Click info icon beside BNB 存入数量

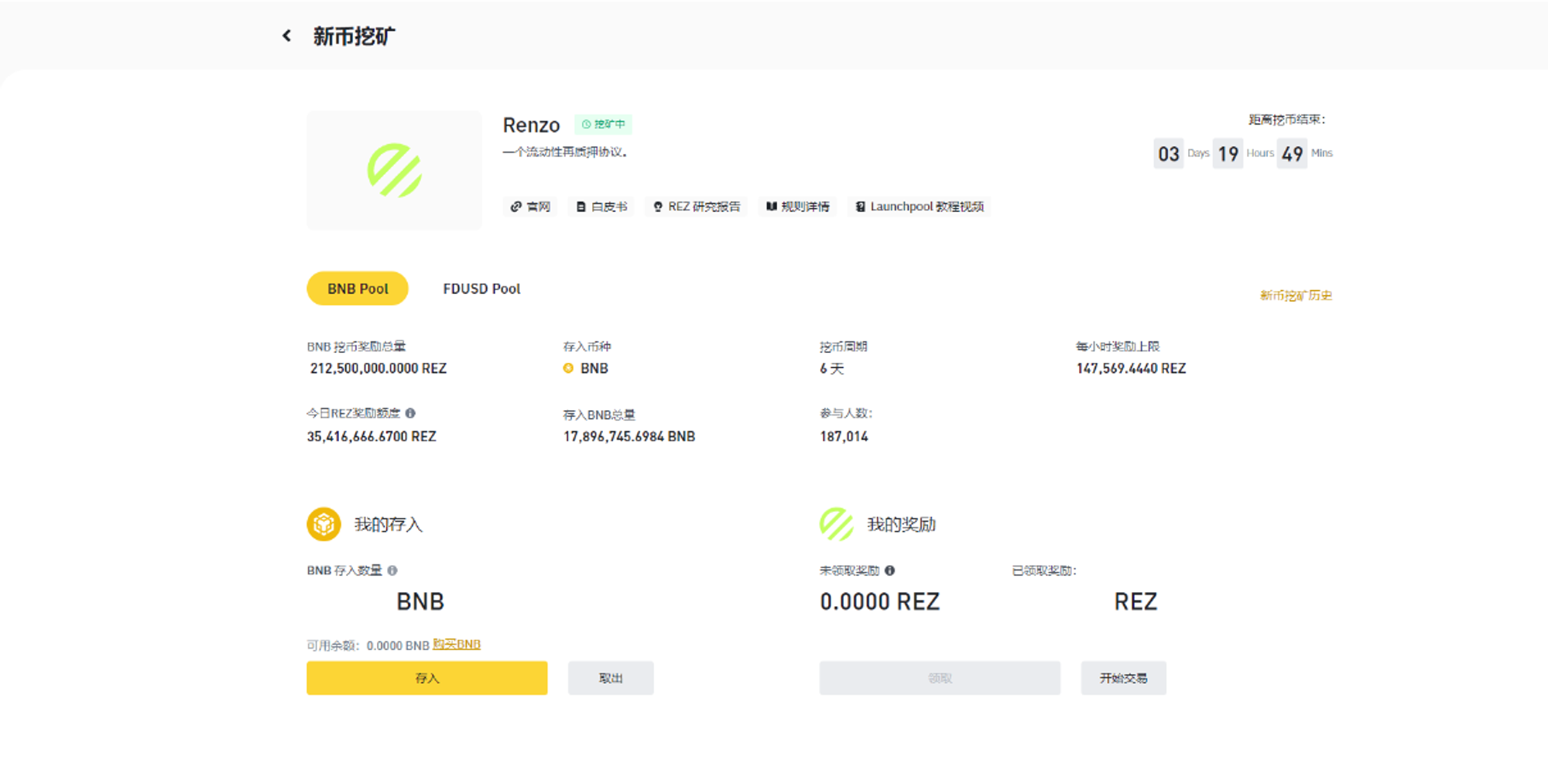click(392, 570)
